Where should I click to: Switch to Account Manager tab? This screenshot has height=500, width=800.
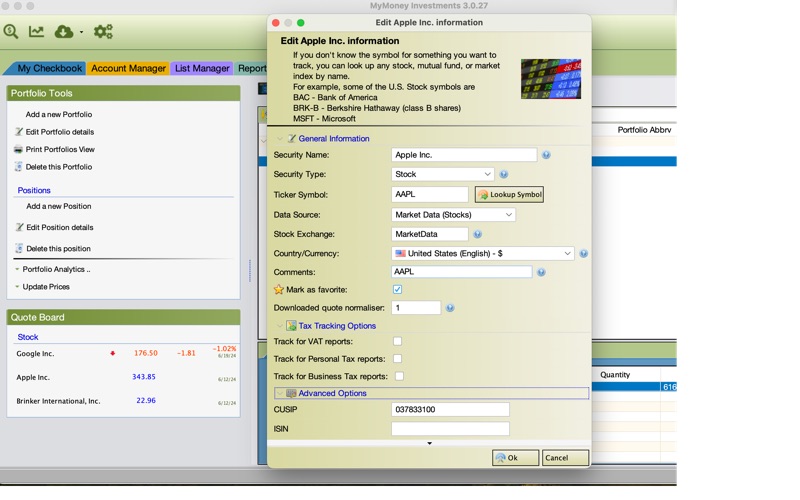pos(128,68)
